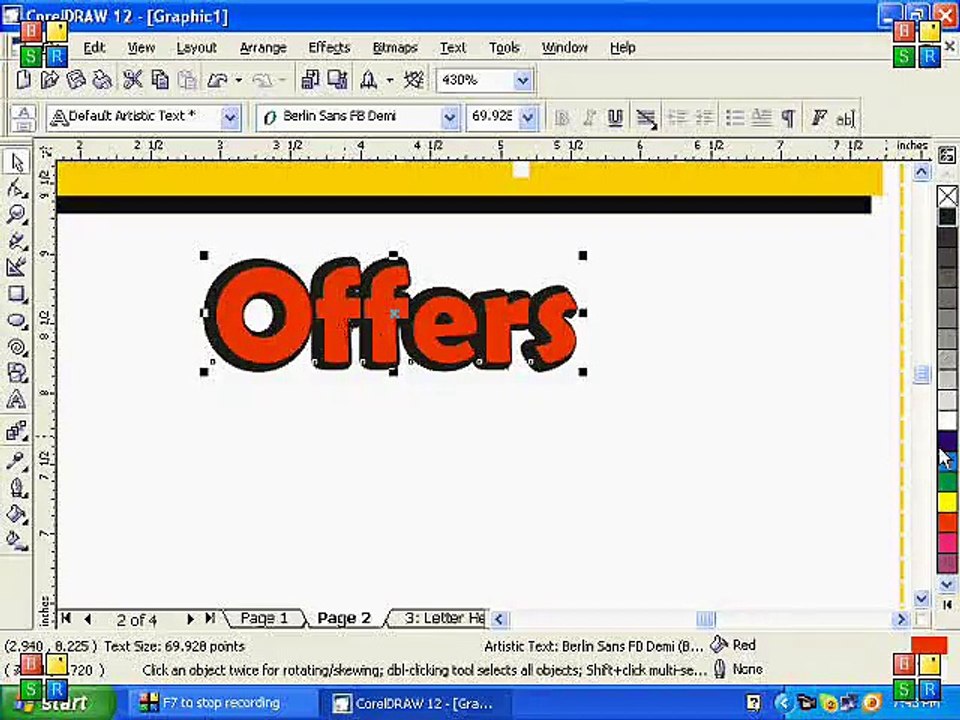960x720 pixels.
Task: Open the Application Launcher dropdown arrow
Action: 389,80
